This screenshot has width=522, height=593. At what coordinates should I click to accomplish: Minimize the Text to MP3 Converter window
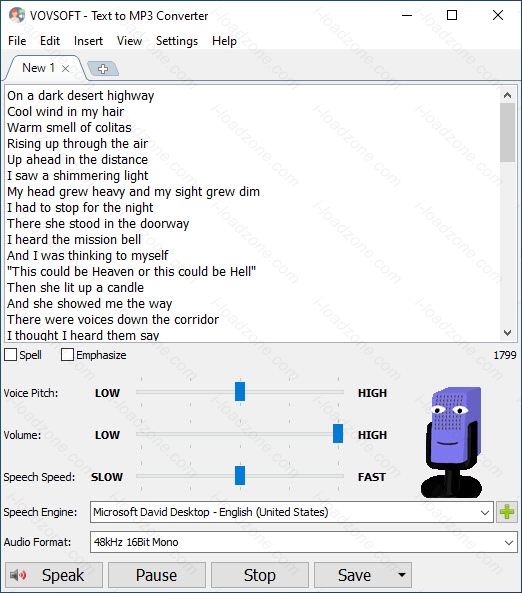pyautogui.click(x=407, y=16)
